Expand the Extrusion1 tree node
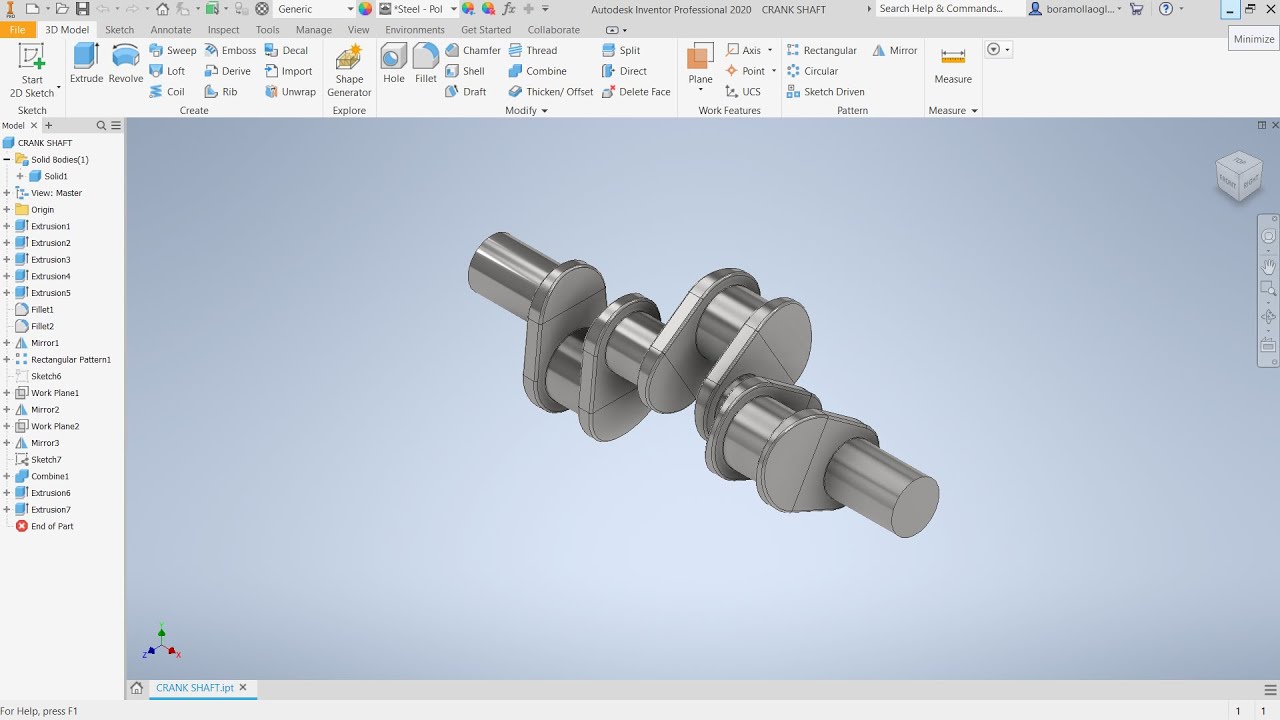The width and height of the screenshot is (1280, 720). 7,227
